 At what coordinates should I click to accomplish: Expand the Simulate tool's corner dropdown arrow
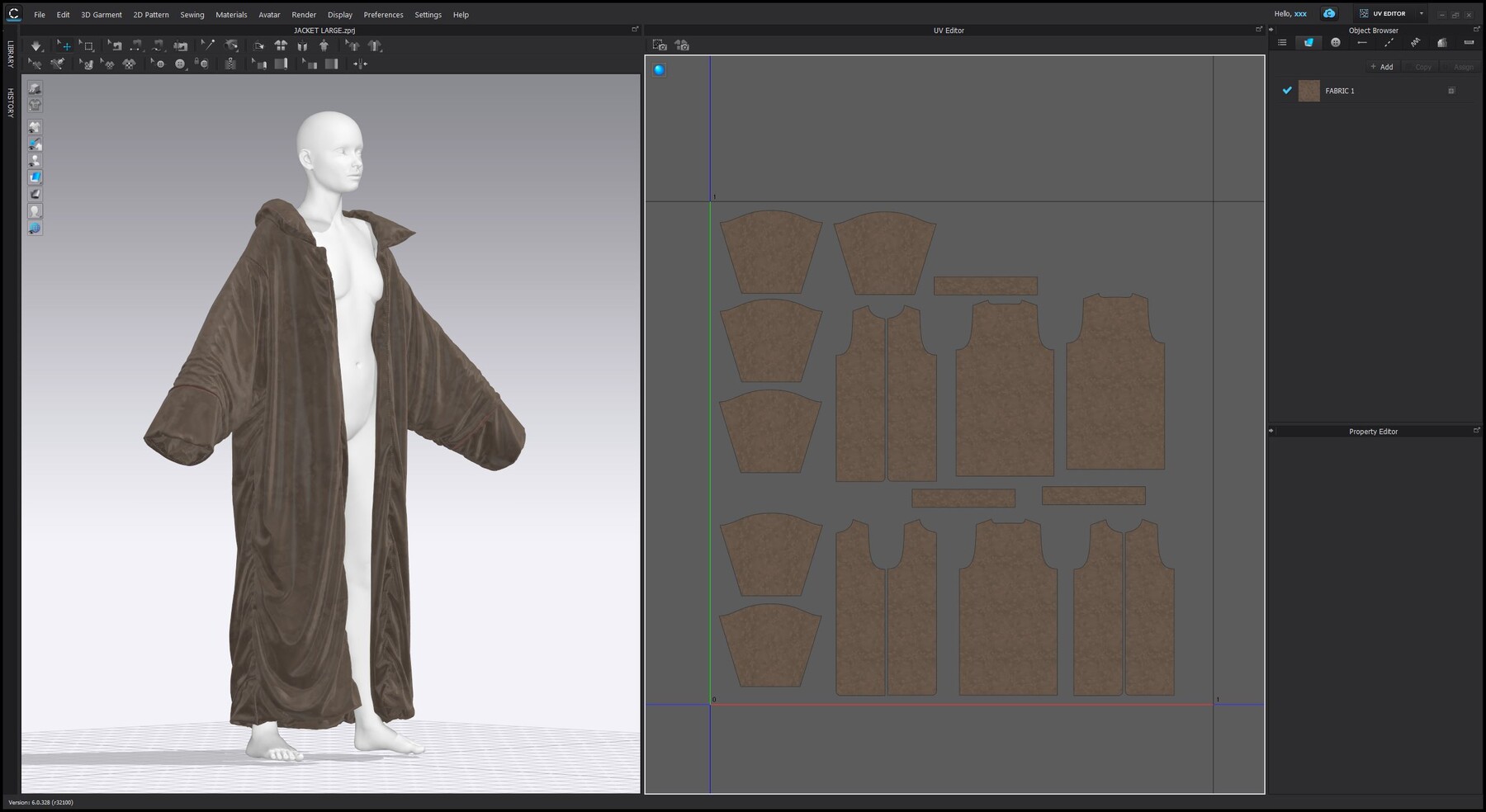44,52
